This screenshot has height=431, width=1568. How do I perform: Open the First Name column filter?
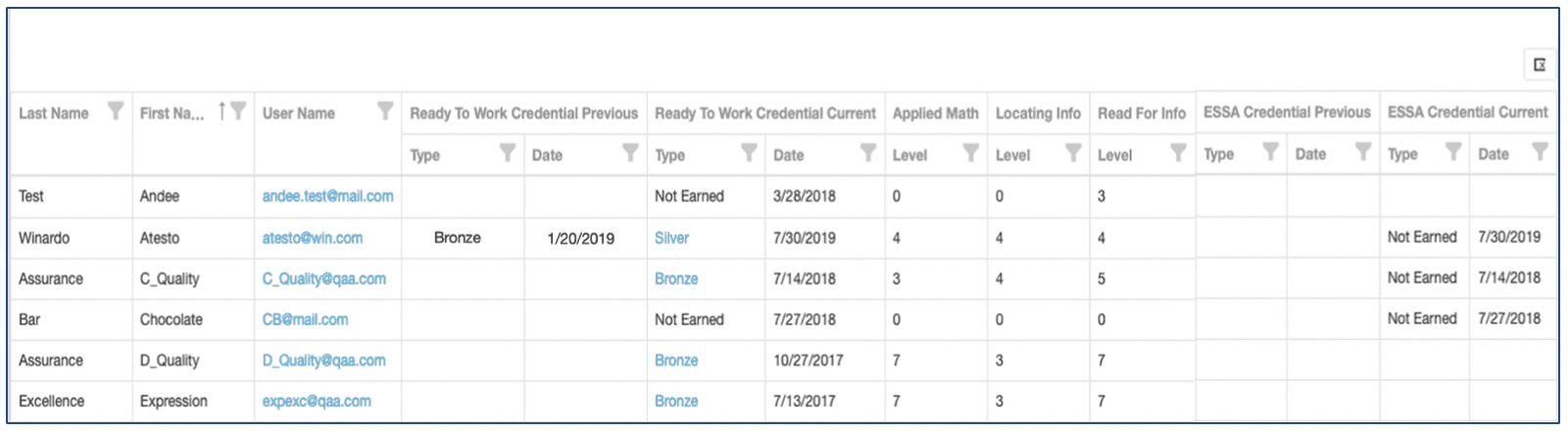238,111
